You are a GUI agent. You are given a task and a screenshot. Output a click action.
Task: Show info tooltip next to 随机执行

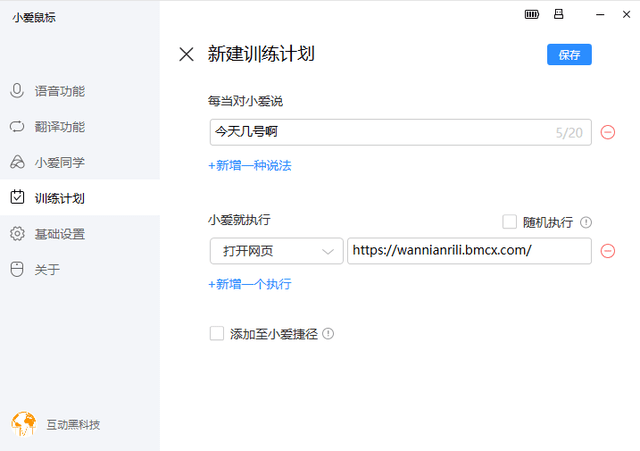click(x=586, y=222)
